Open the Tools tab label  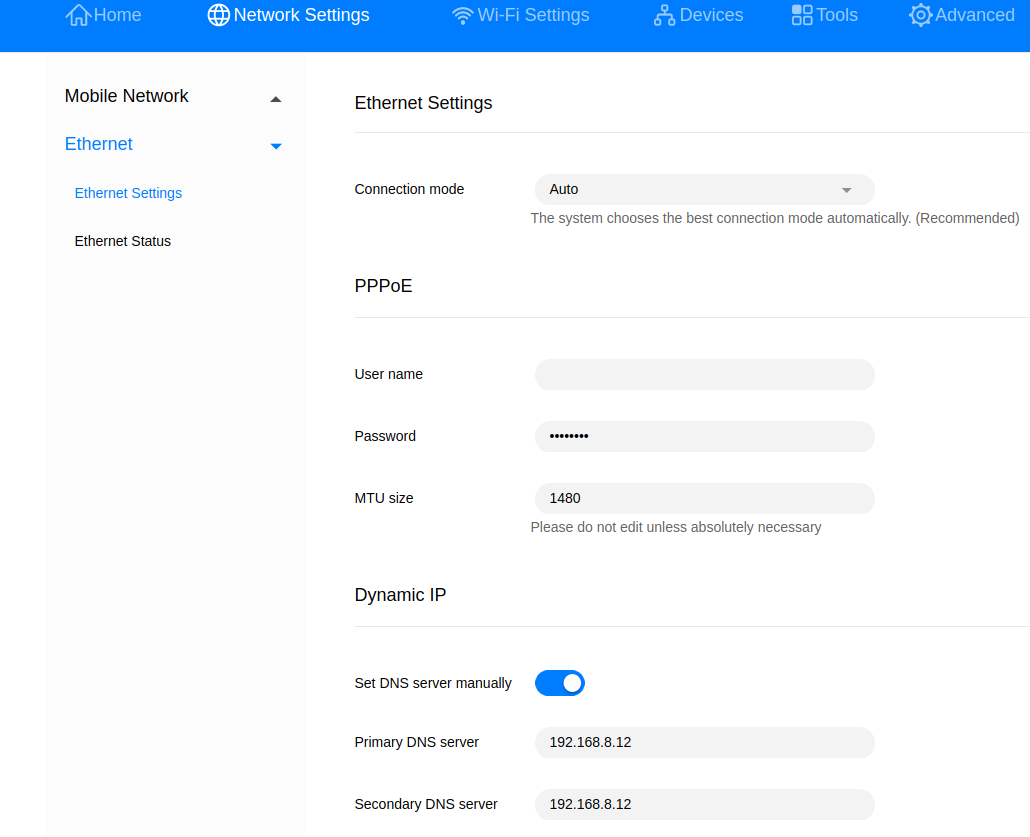(837, 15)
